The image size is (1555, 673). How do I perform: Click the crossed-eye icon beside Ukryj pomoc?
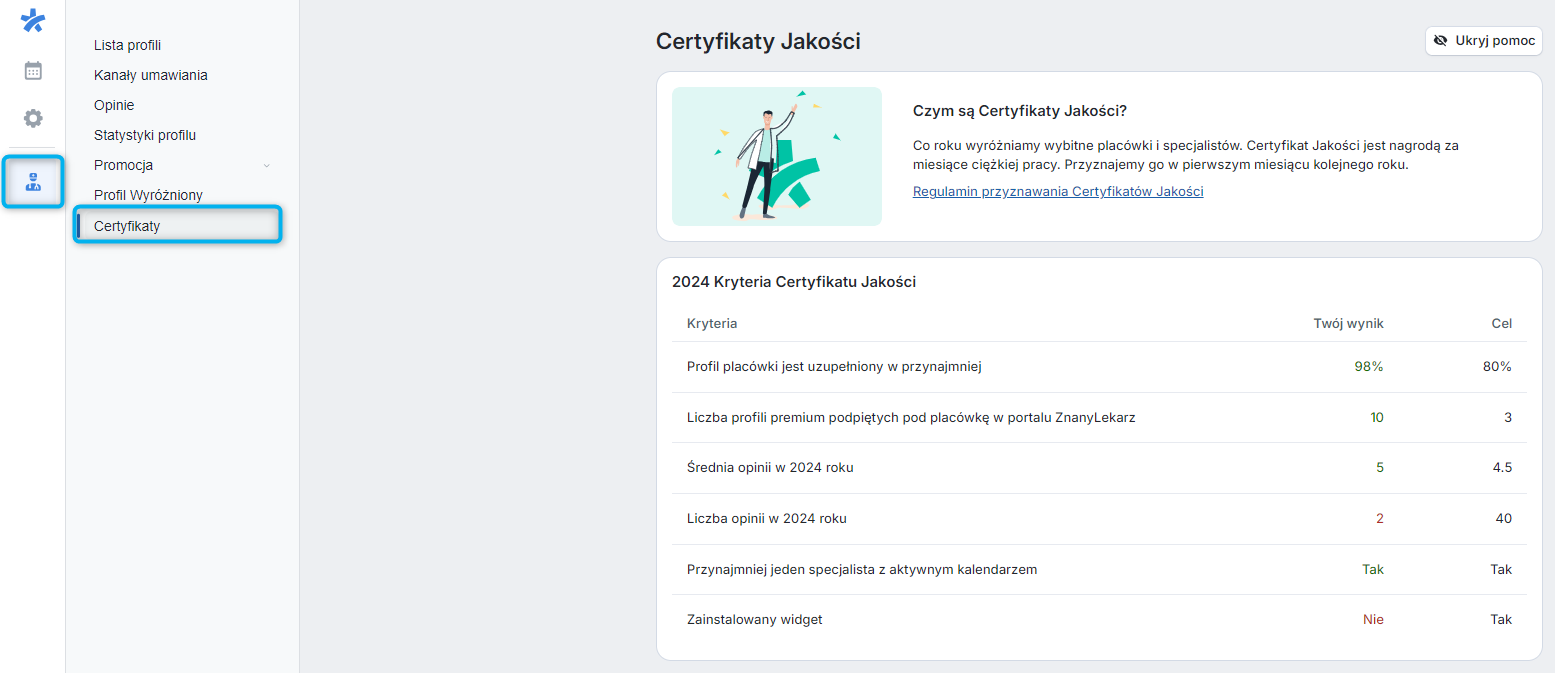1441,41
